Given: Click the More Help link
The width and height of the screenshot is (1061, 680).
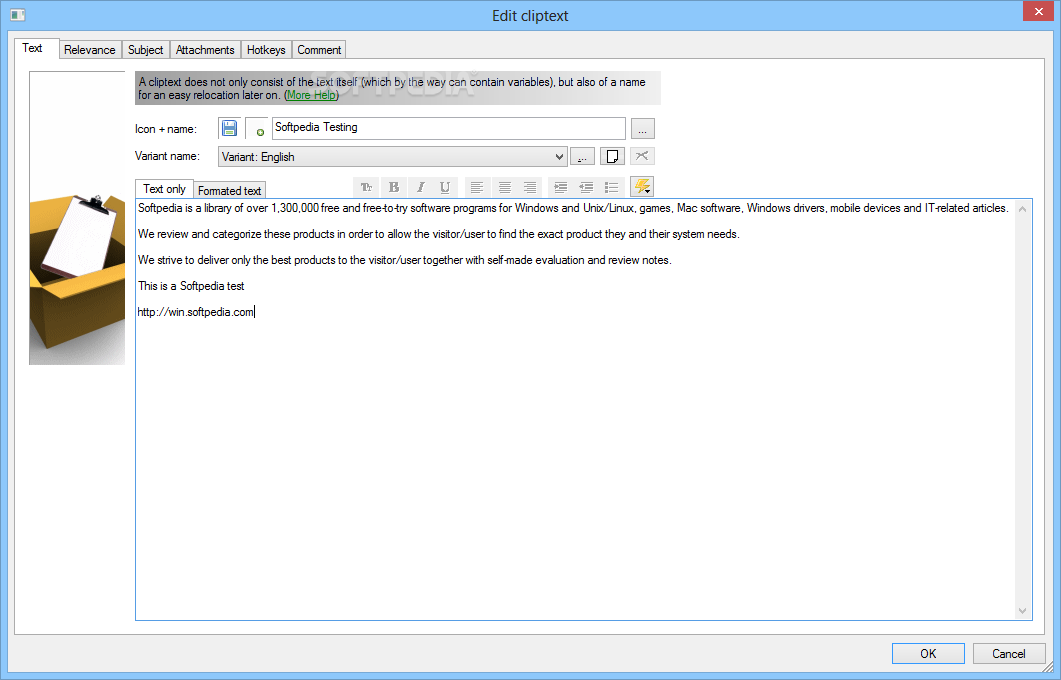Looking at the screenshot, I should click(311, 95).
